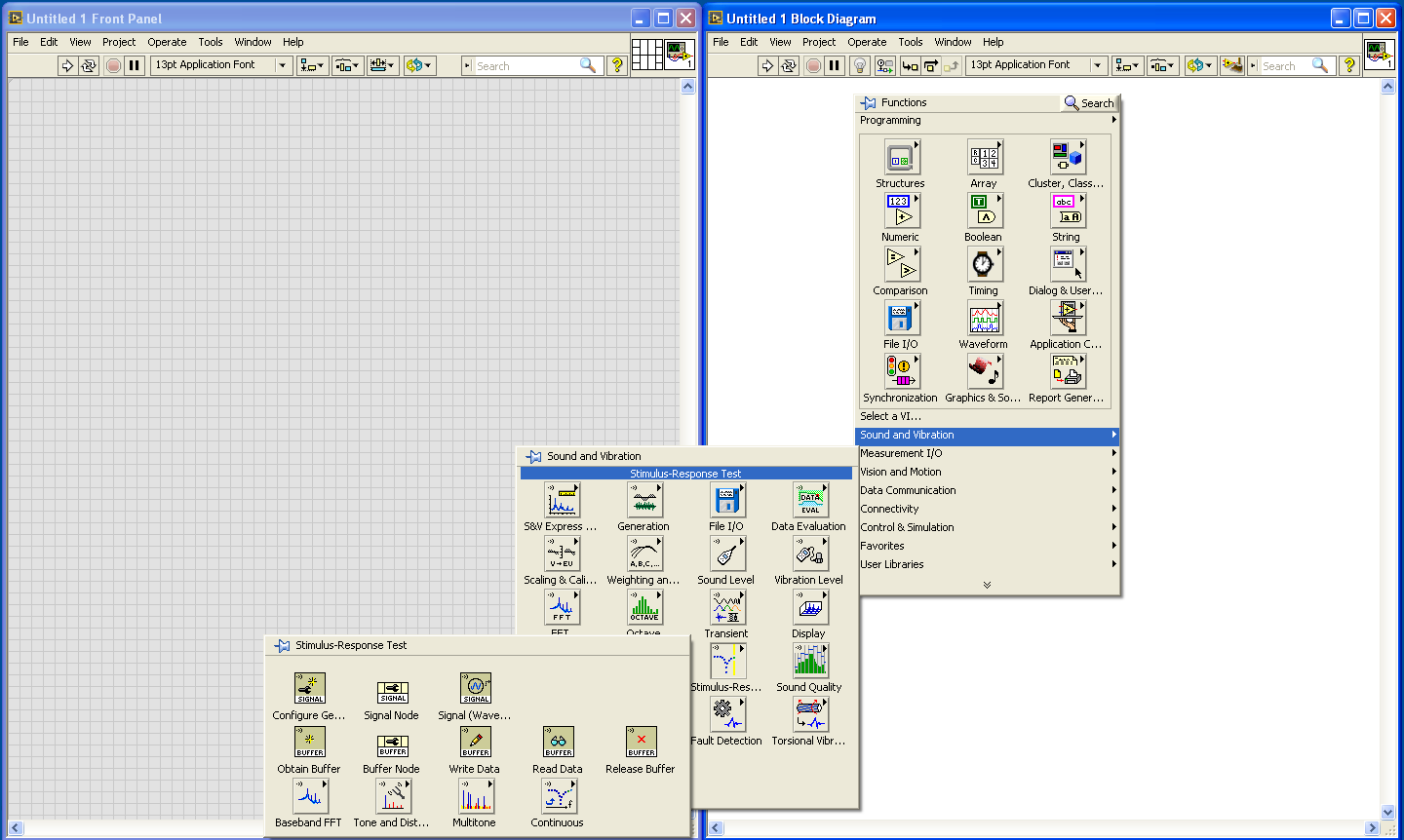1404x840 pixels.
Task: Click Search button in Functions palette
Action: point(1089,102)
